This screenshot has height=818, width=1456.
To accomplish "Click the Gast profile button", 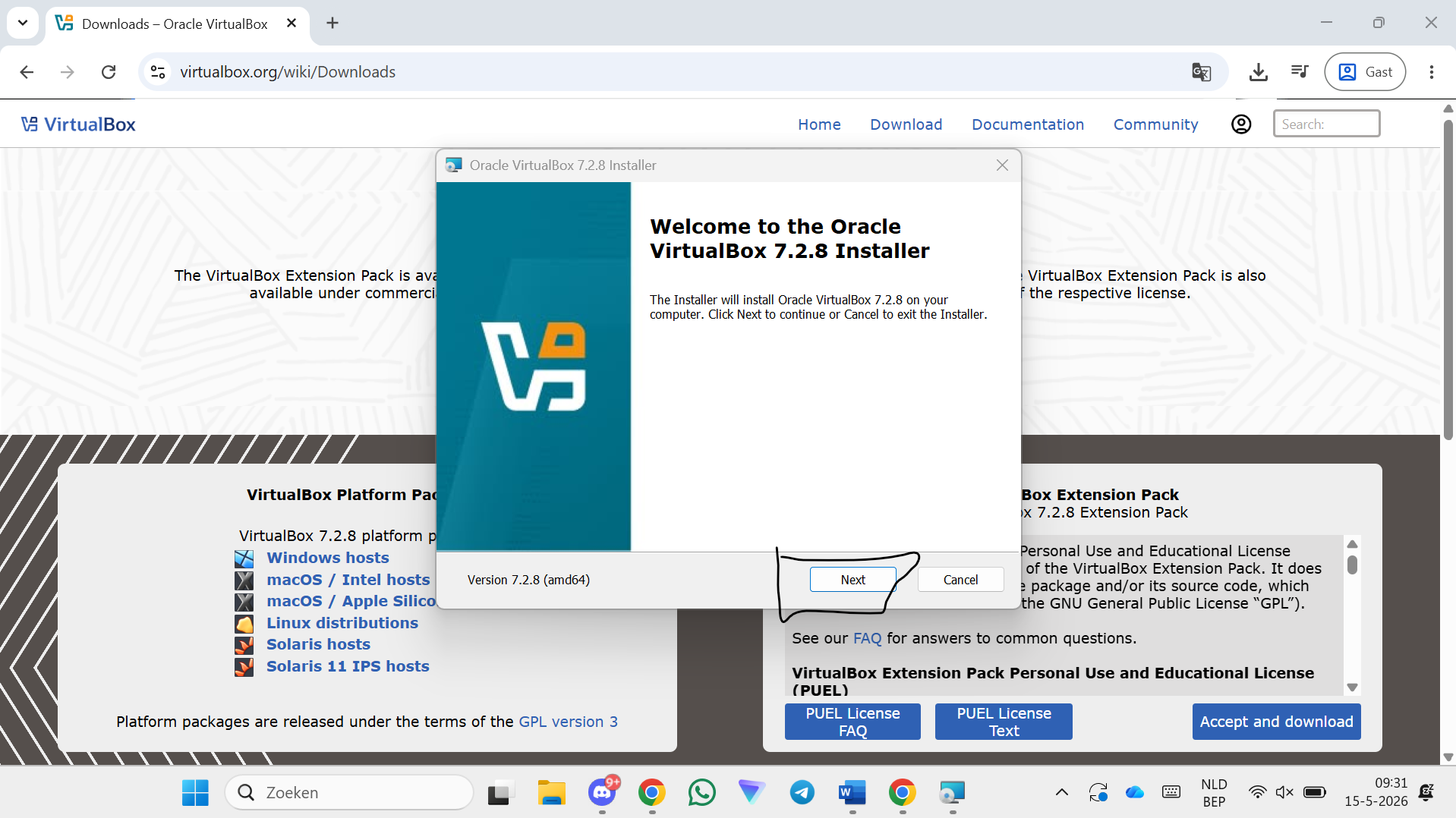I will click(1365, 72).
